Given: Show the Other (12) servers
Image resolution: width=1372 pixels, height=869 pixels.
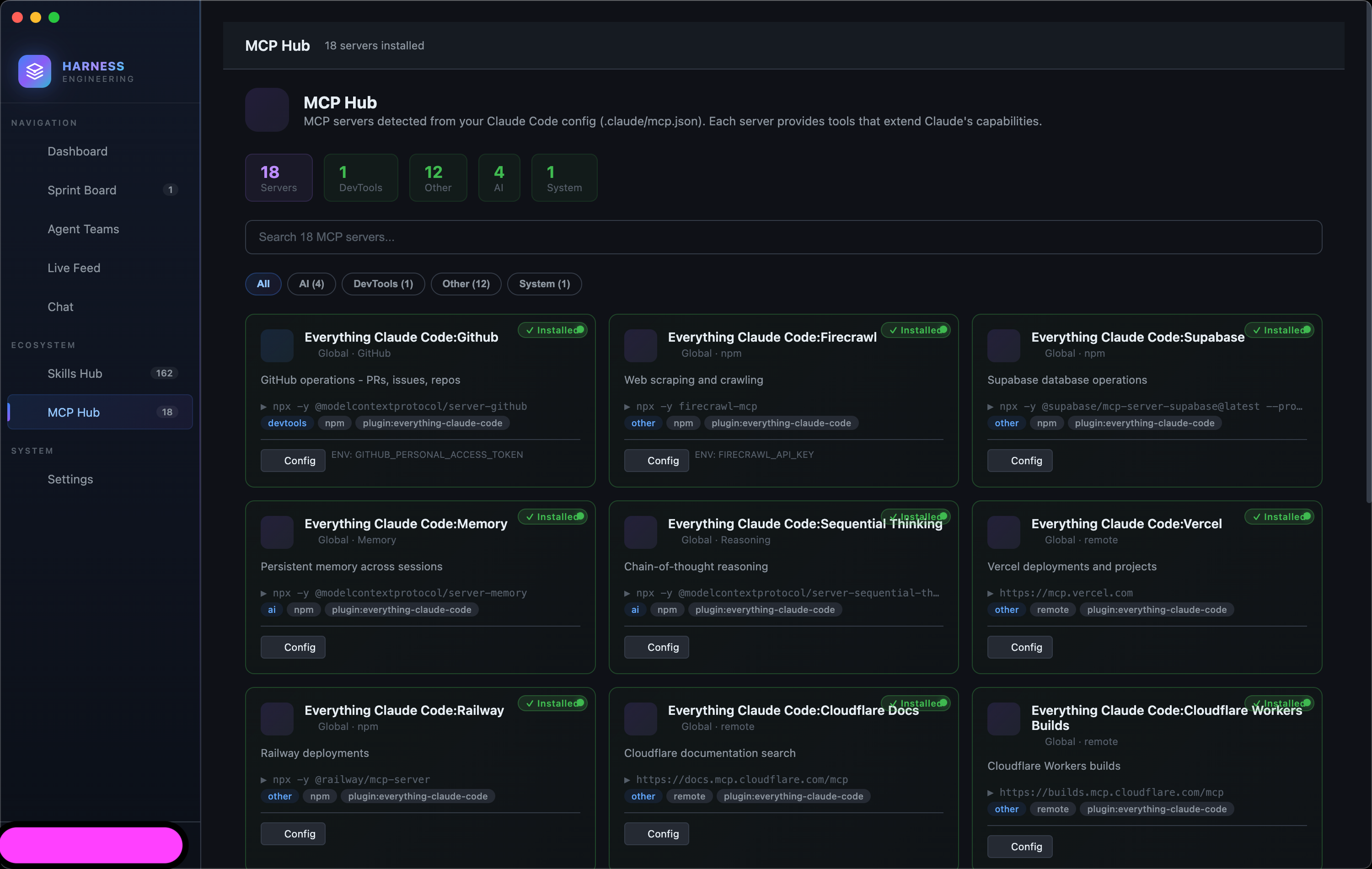Looking at the screenshot, I should [466, 284].
